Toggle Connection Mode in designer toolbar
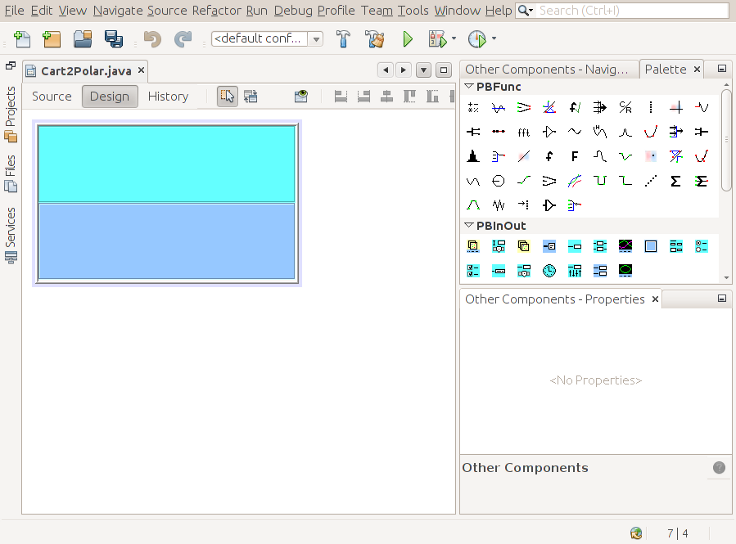 coord(250,96)
